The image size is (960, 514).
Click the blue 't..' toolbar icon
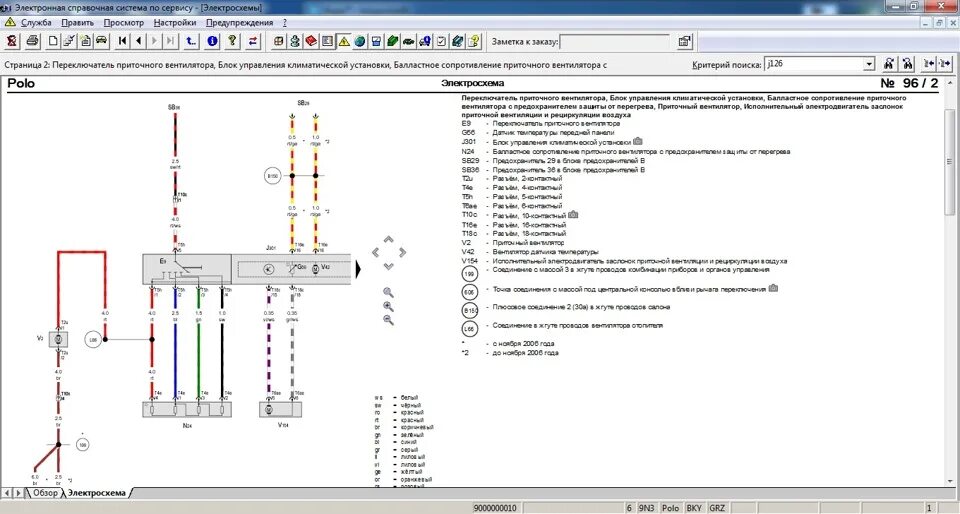[191, 41]
